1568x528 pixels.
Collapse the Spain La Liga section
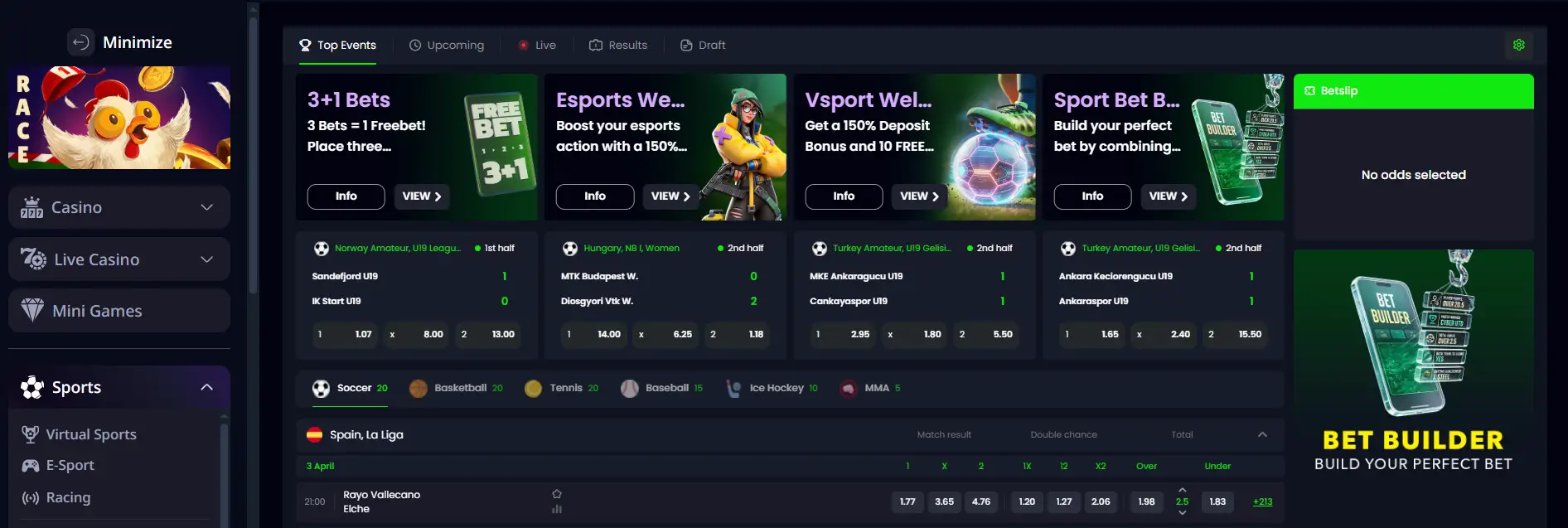coord(1262,434)
